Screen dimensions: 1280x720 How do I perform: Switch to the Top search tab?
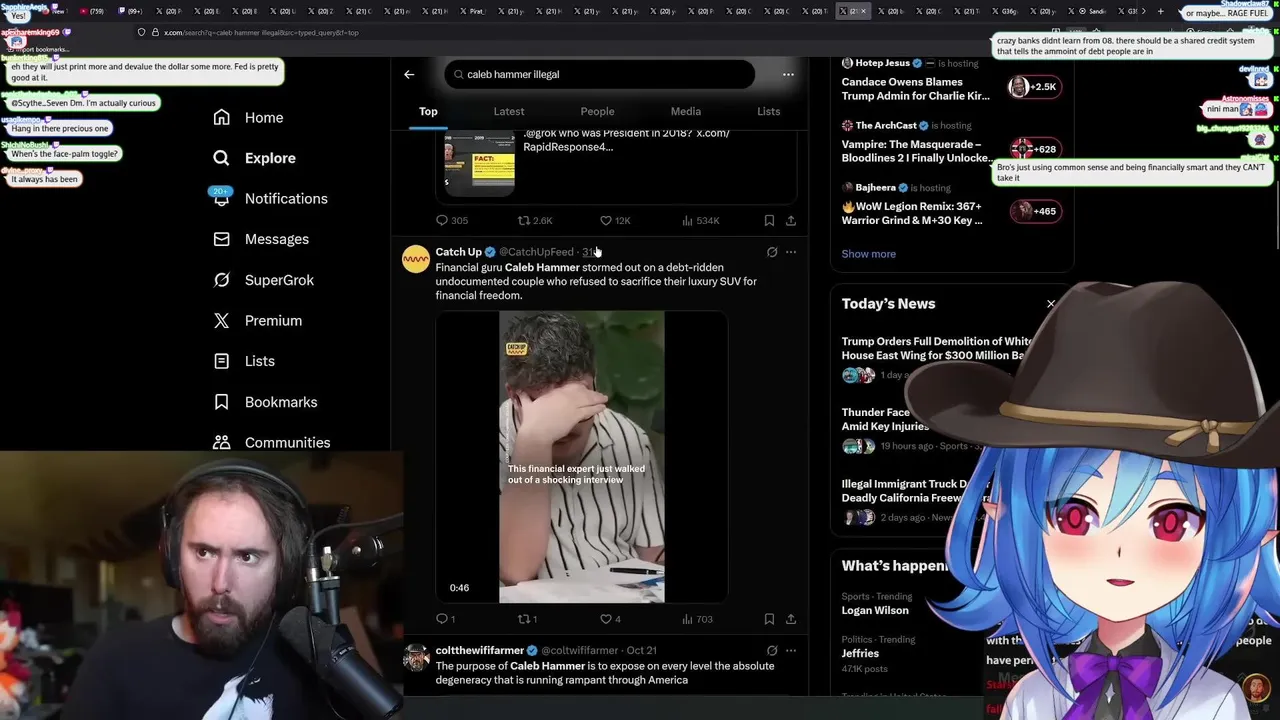tap(428, 111)
